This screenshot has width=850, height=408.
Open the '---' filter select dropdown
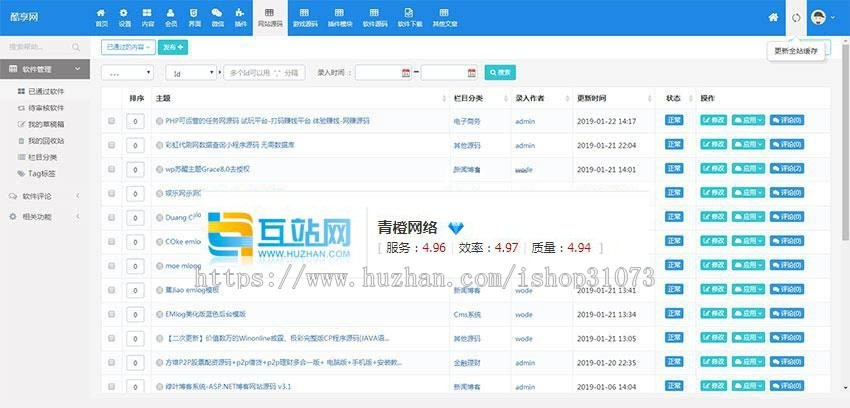coord(127,73)
